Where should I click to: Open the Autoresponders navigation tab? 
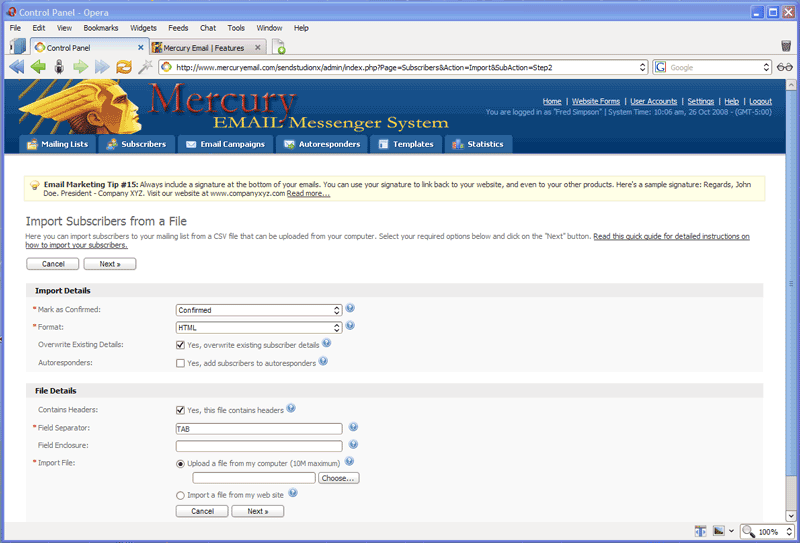pyautogui.click(x=322, y=144)
